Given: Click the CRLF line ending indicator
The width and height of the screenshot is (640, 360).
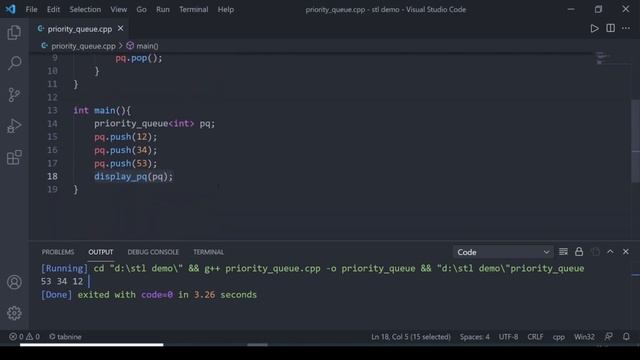Looking at the screenshot, I should (x=535, y=337).
